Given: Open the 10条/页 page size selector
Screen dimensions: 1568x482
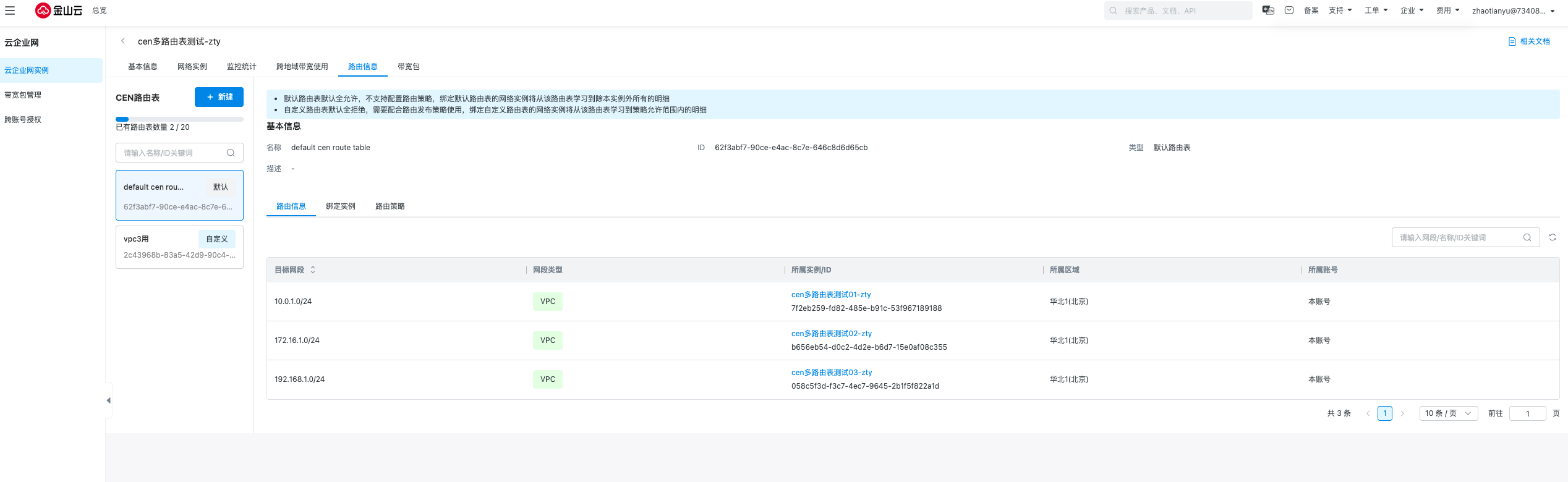Looking at the screenshot, I should [x=1448, y=413].
